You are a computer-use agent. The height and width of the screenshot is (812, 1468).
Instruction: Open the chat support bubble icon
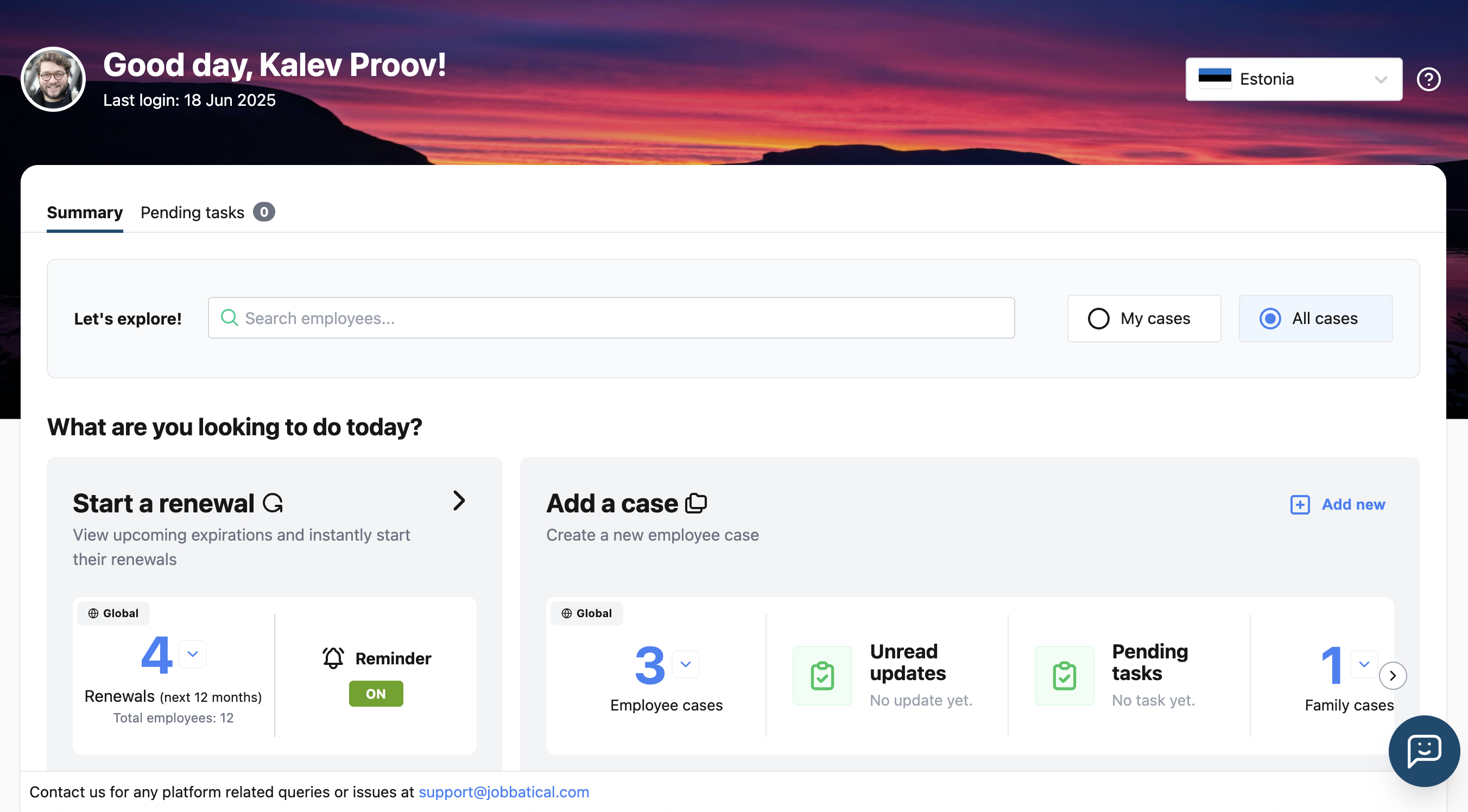pyautogui.click(x=1423, y=751)
